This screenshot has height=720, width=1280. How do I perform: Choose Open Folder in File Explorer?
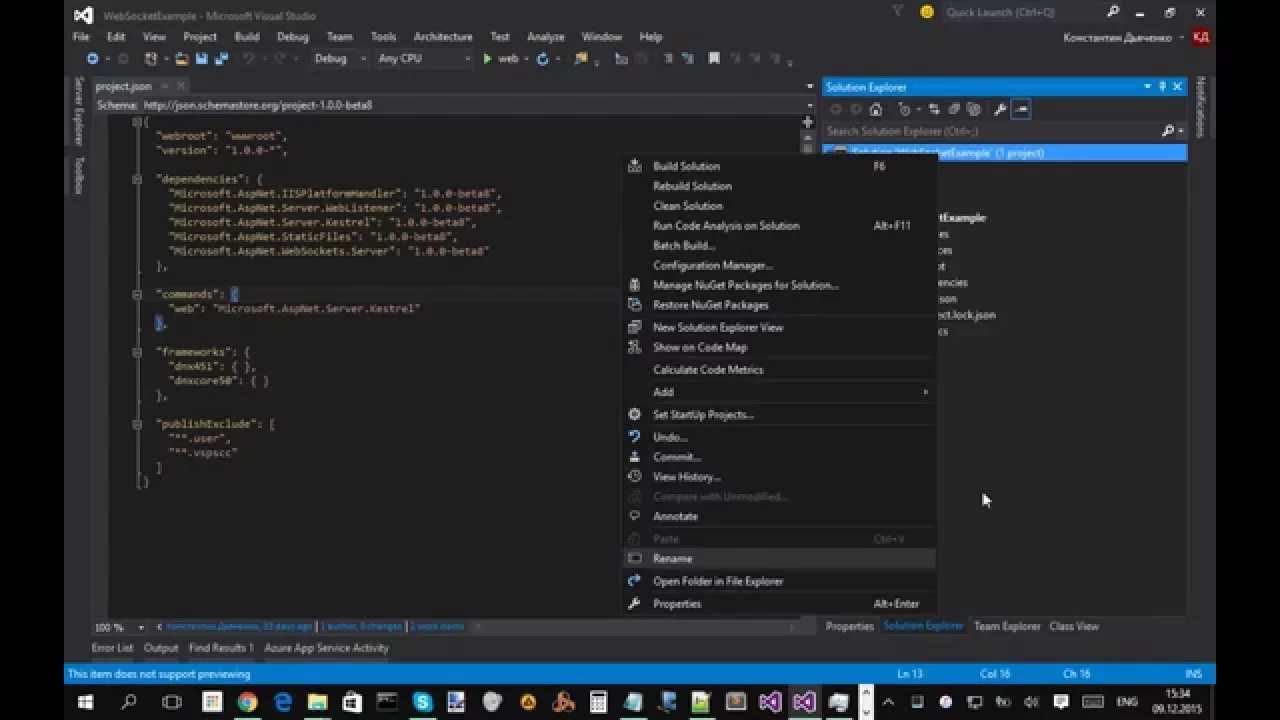[780, 581]
